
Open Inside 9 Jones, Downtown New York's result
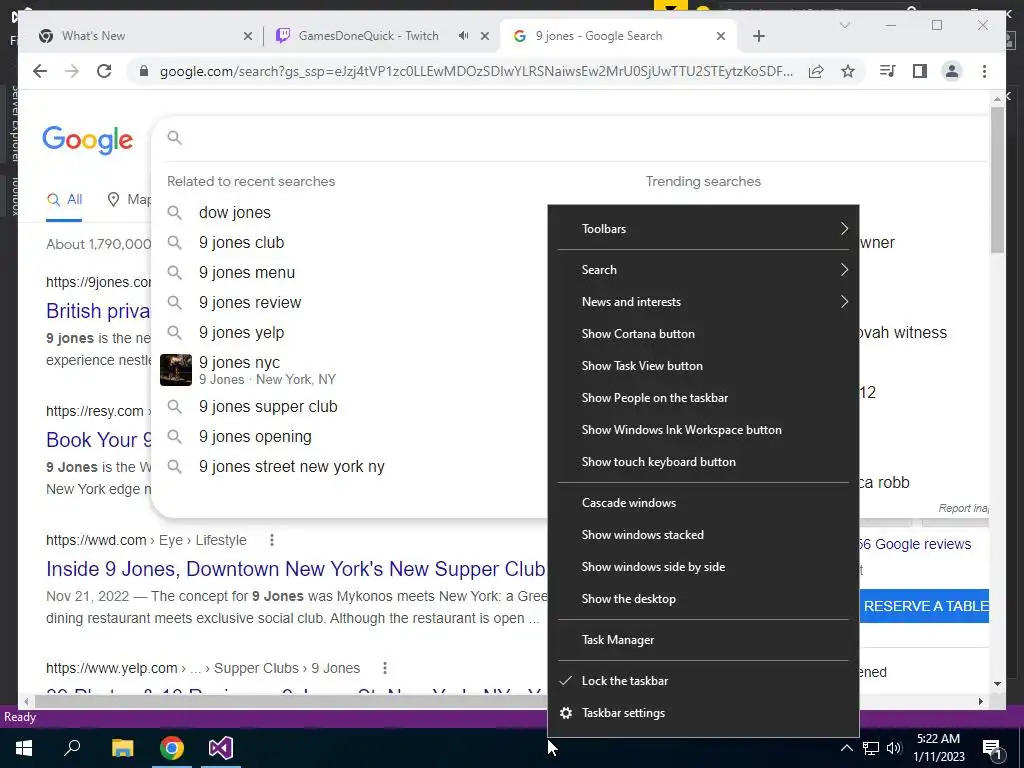click(x=295, y=569)
